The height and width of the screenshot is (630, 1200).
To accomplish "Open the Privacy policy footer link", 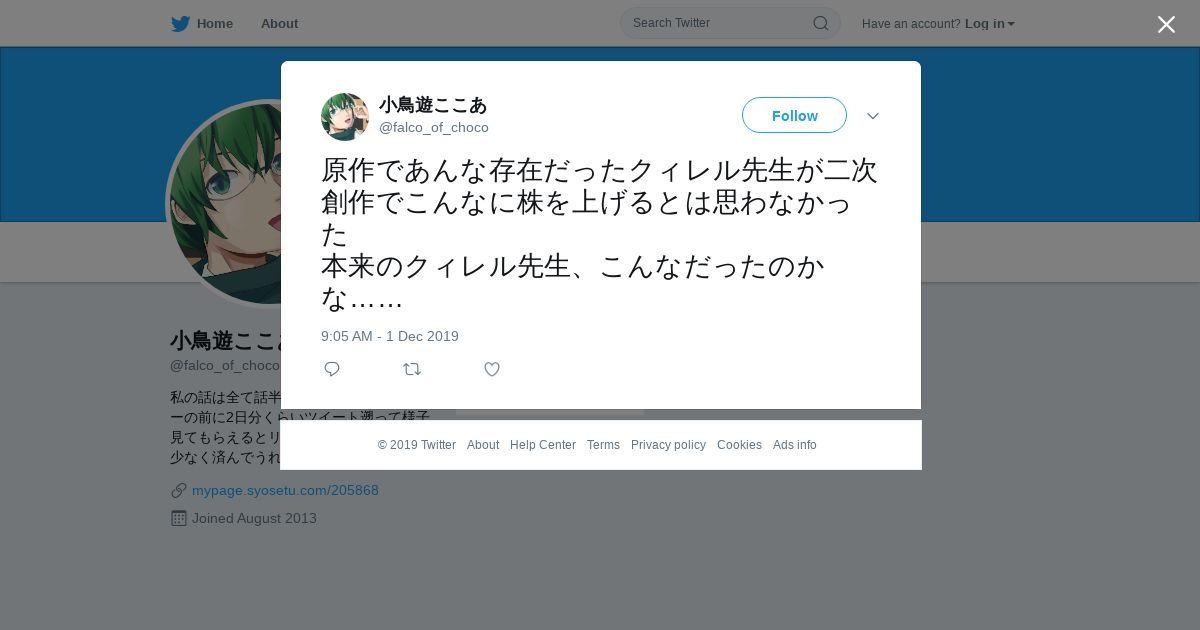I will tap(668, 445).
